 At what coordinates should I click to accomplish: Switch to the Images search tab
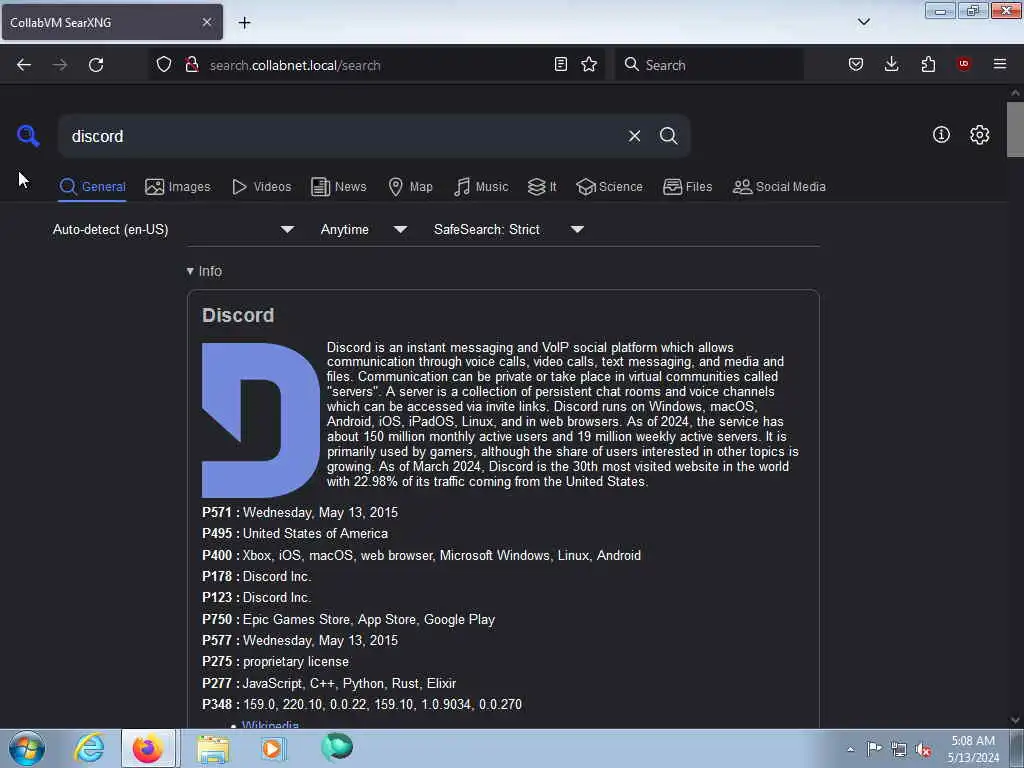(178, 187)
